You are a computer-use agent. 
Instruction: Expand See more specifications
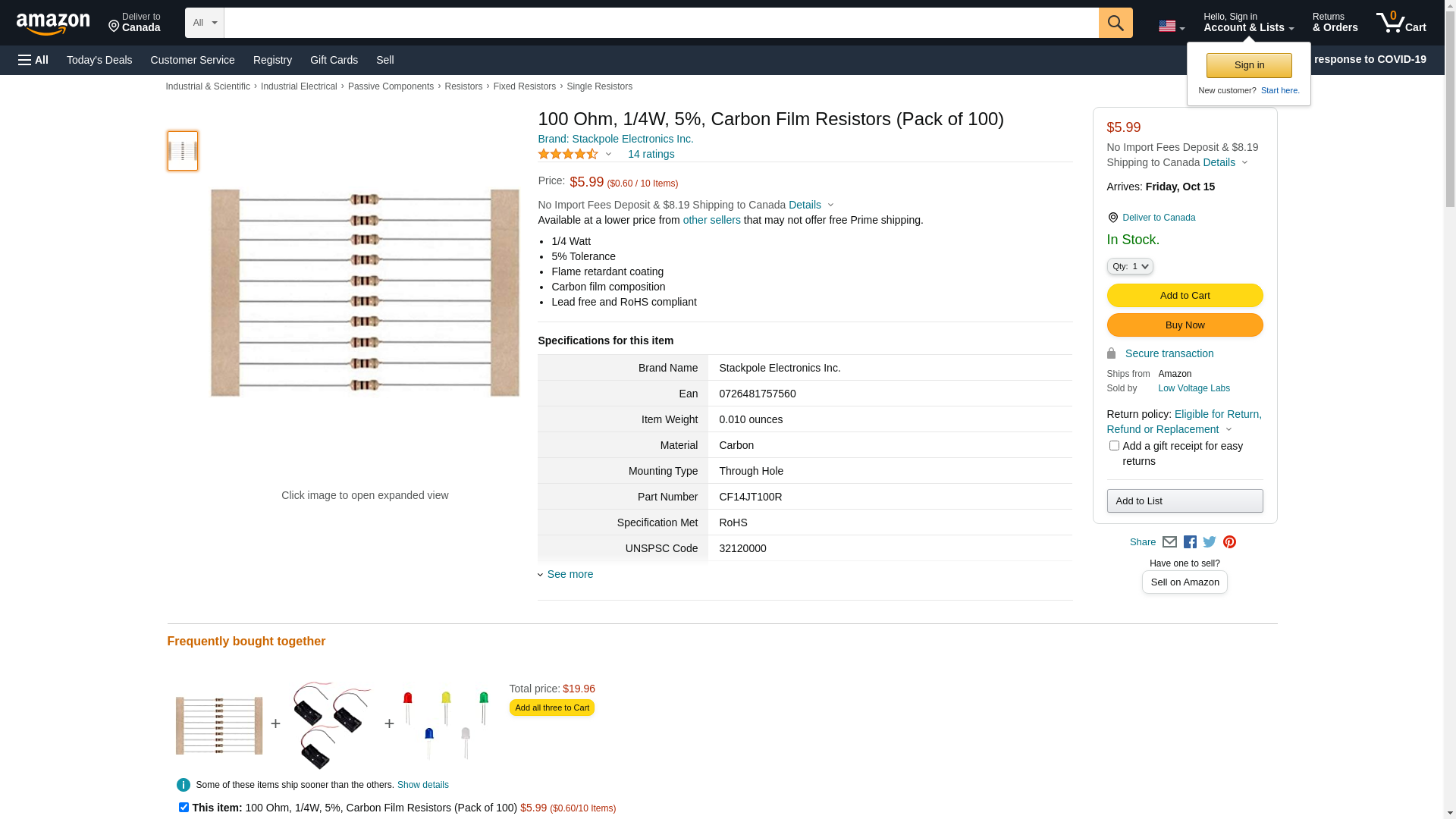570,574
